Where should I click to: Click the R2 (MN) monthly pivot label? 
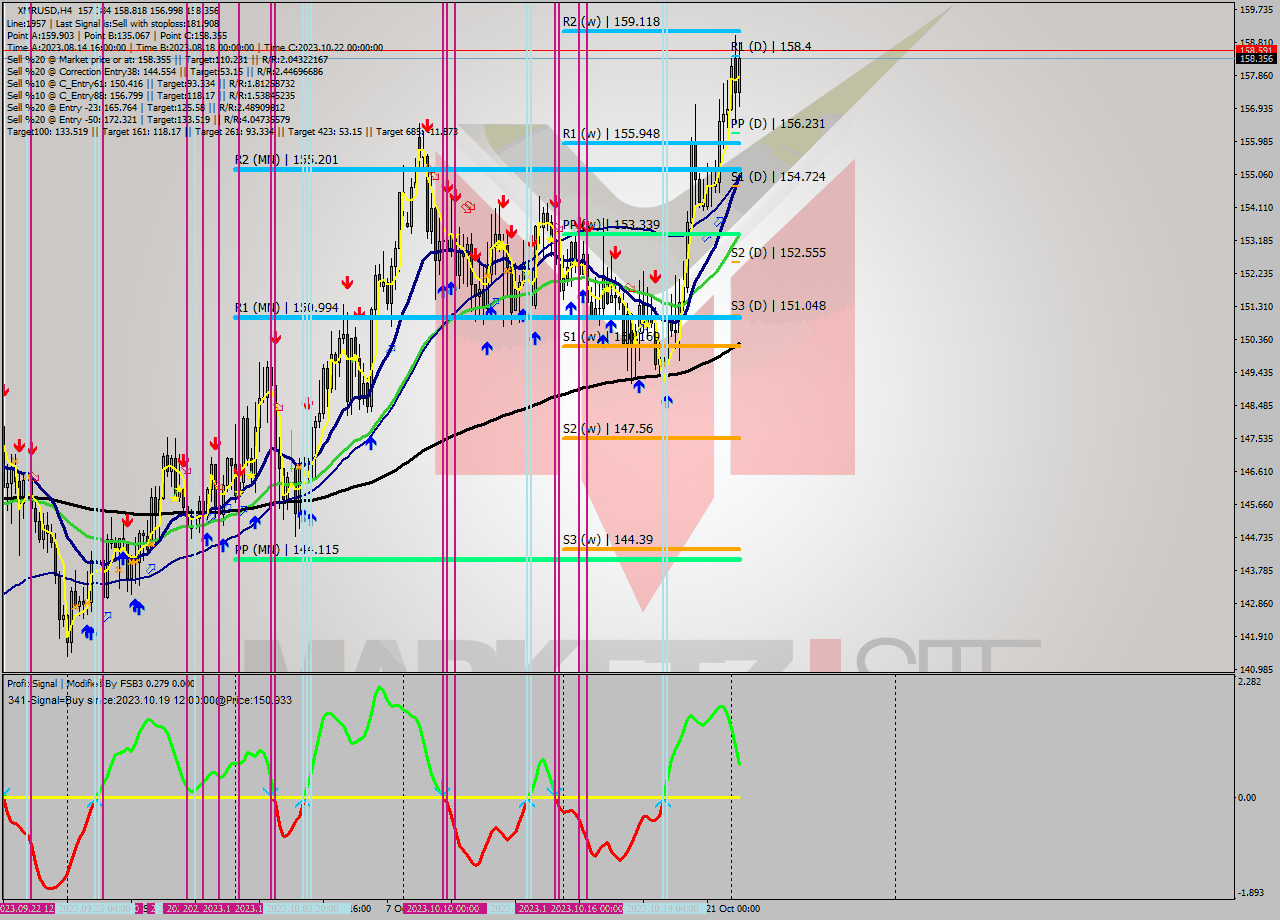287,159
